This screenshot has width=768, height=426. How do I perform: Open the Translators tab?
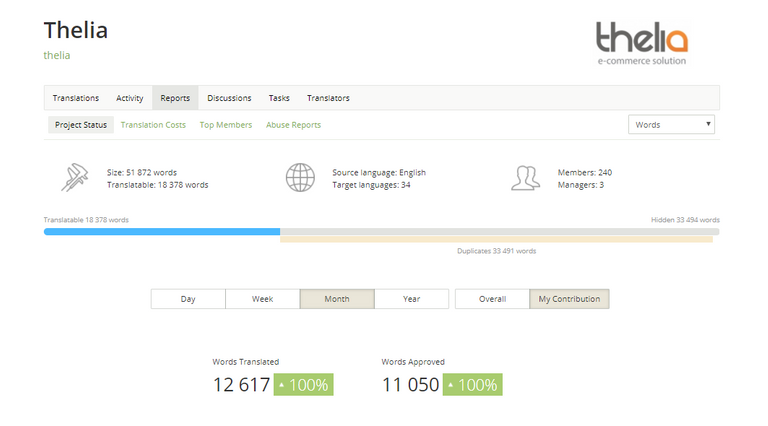[328, 98]
